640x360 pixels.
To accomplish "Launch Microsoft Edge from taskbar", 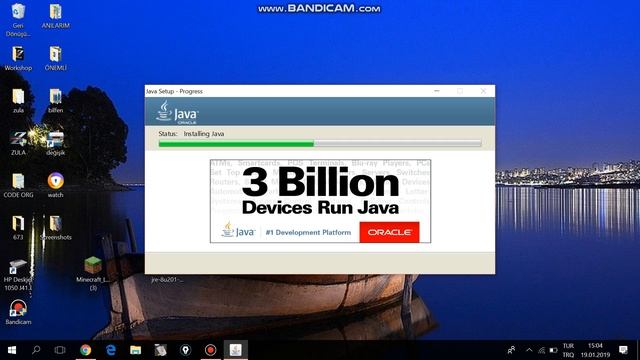I will point(111,350).
